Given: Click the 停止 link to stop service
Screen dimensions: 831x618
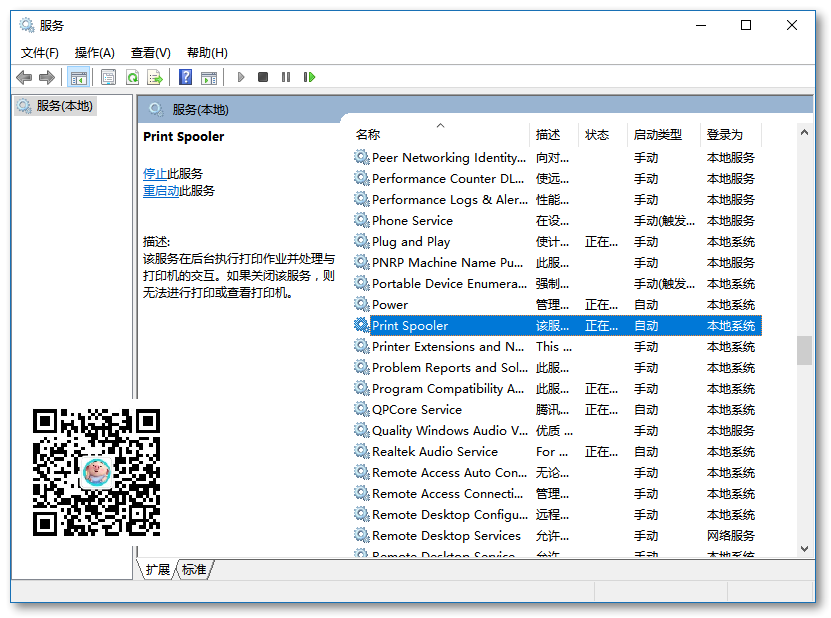Looking at the screenshot, I should [155, 173].
